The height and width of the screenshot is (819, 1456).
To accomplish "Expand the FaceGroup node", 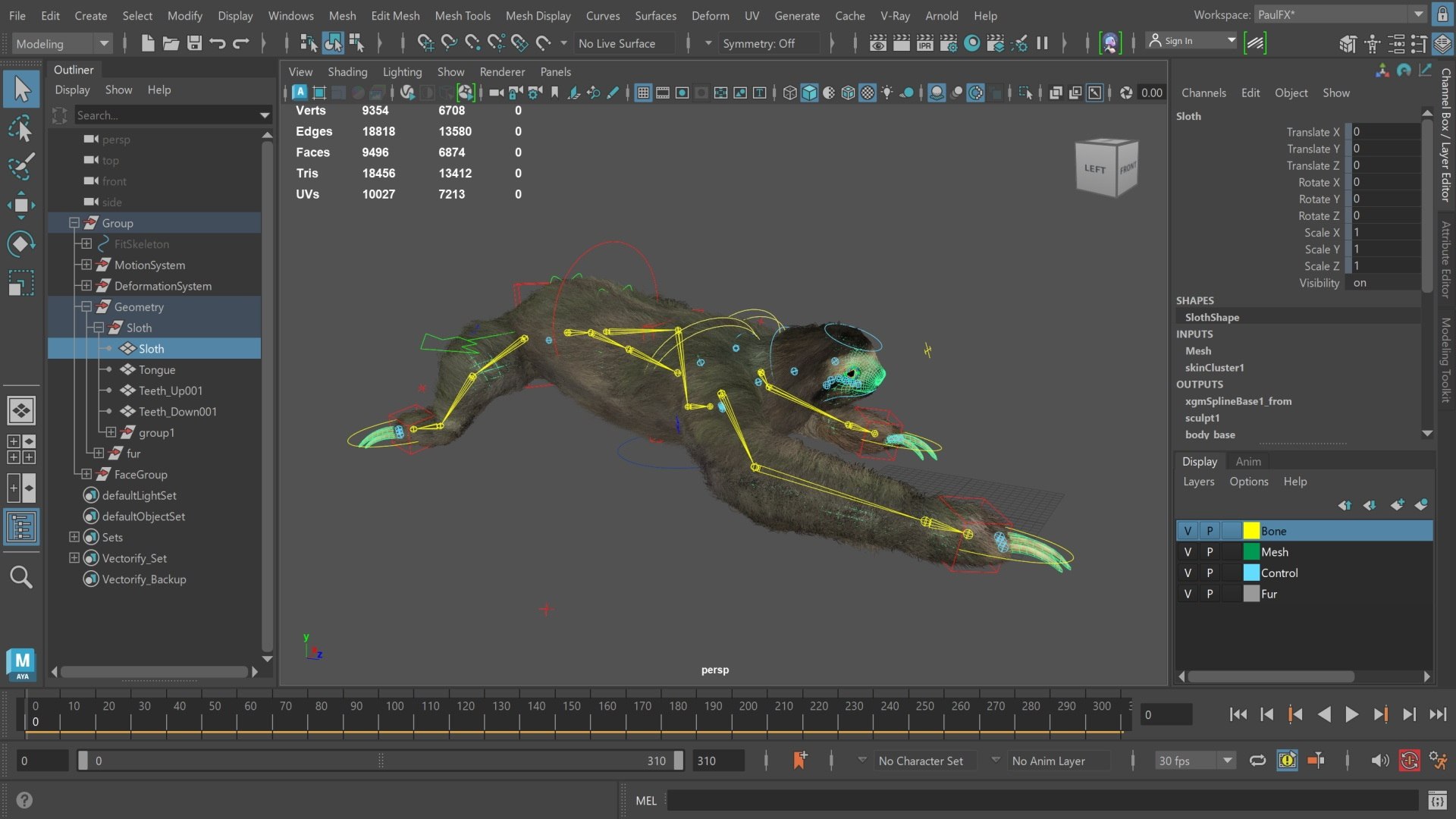I will (x=86, y=474).
